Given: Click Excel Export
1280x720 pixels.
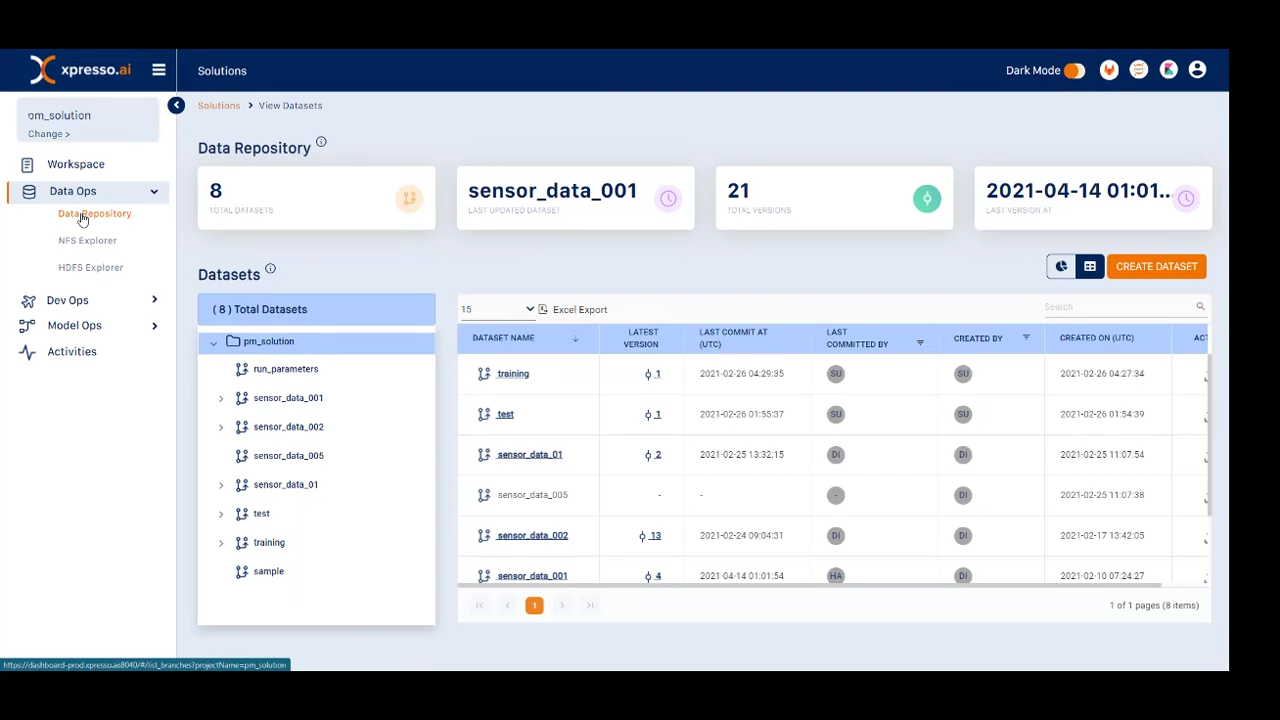Looking at the screenshot, I should pos(573,309).
